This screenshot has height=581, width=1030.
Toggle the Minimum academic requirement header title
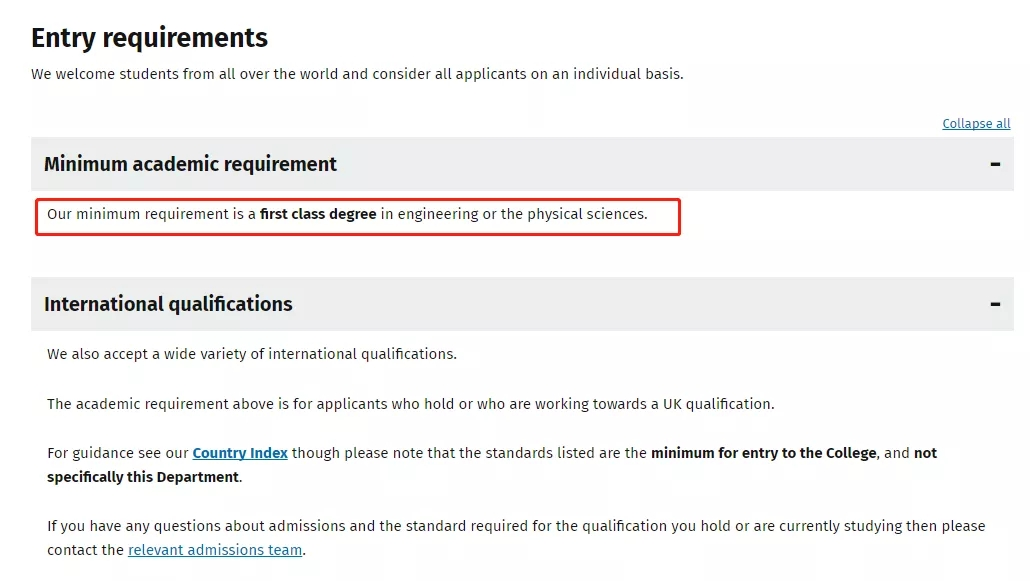190,164
